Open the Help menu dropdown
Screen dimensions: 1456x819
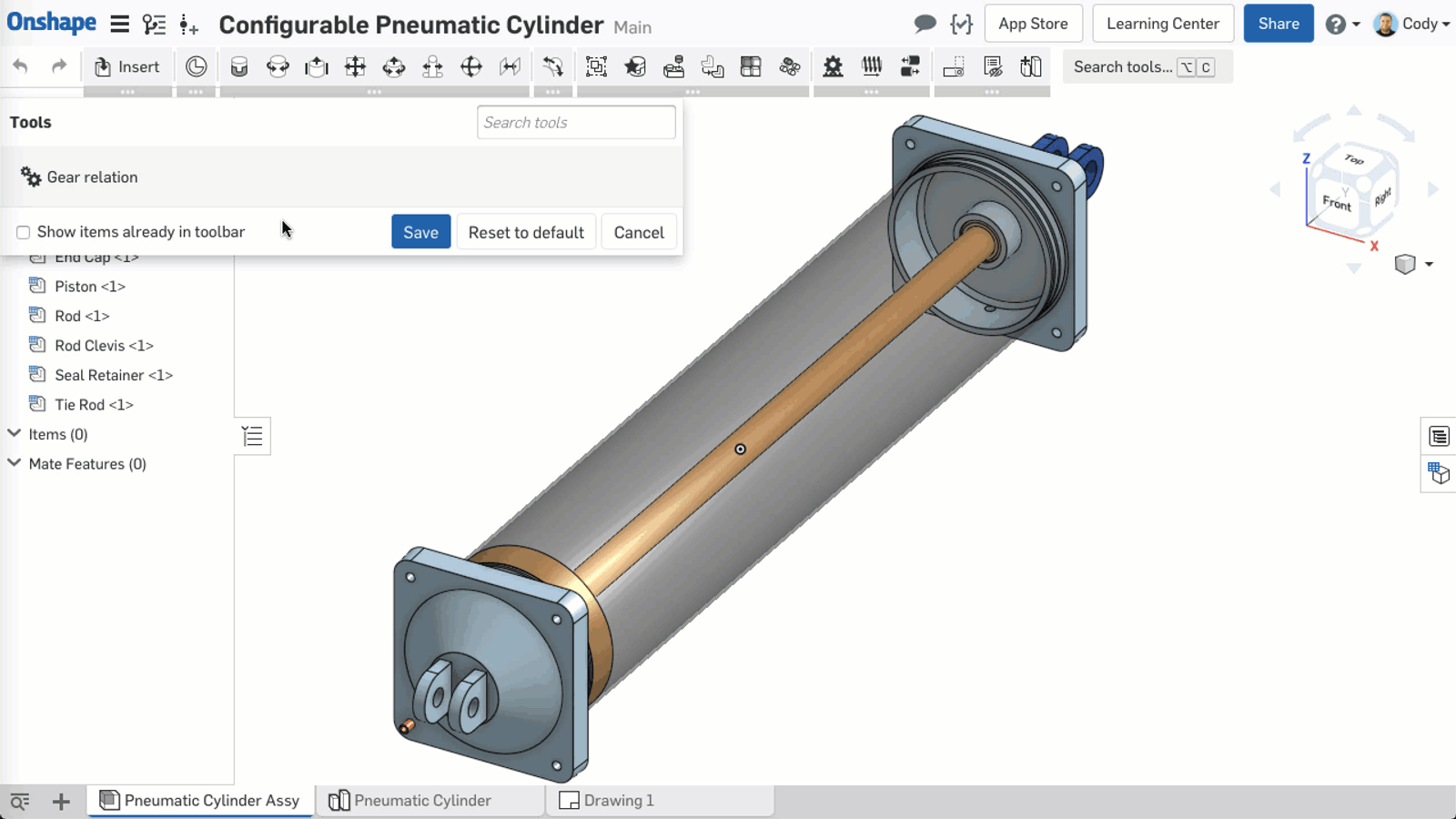tap(1342, 24)
